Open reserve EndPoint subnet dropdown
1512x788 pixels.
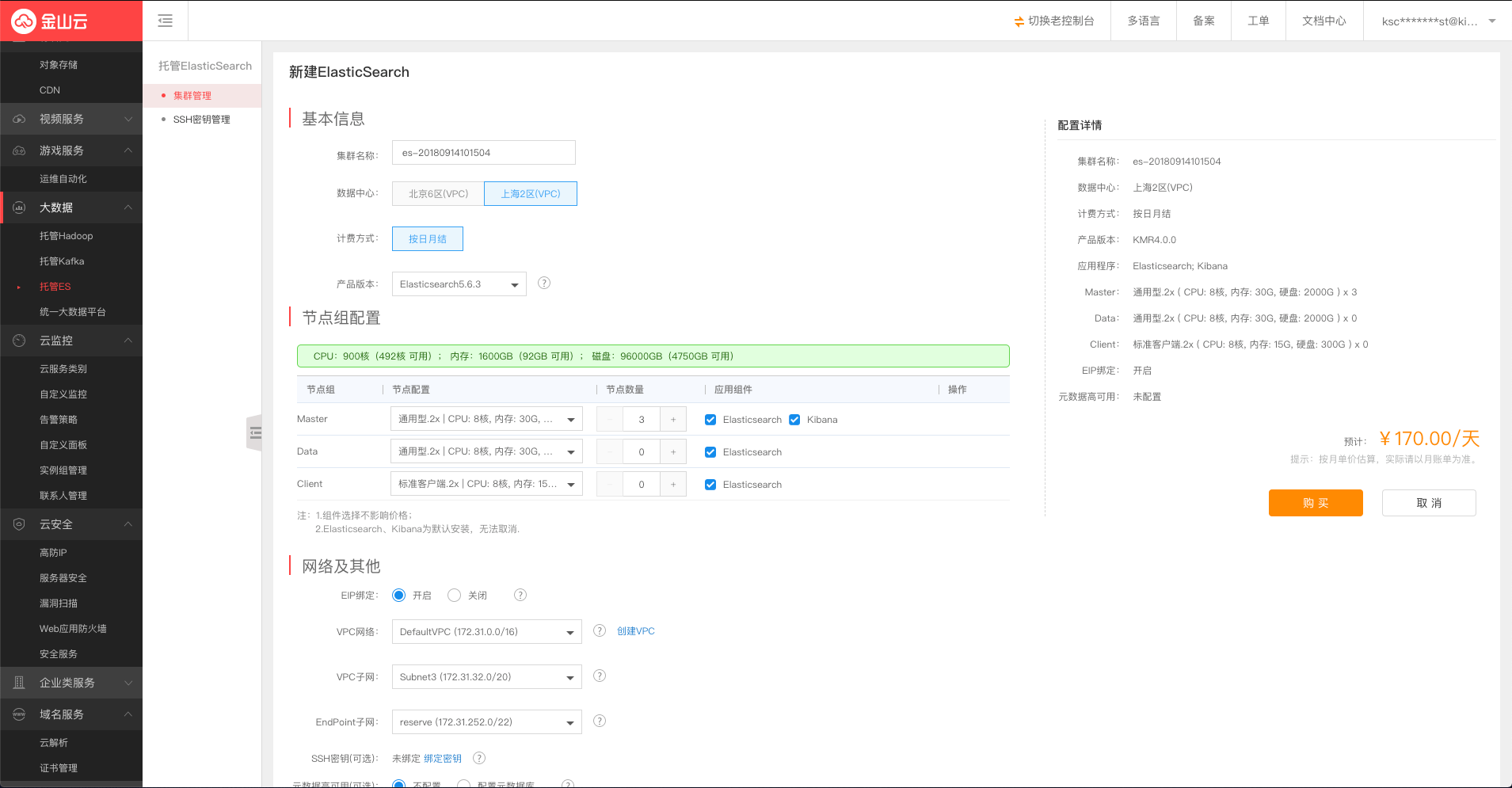(x=487, y=721)
